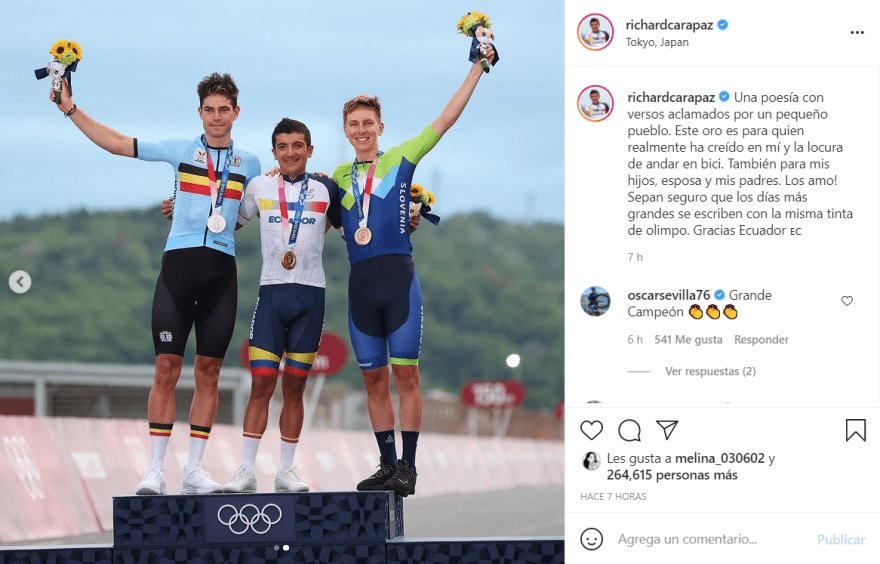Open the Tokyo, Japan location link
Screen dimensions: 880x564
[657, 42]
